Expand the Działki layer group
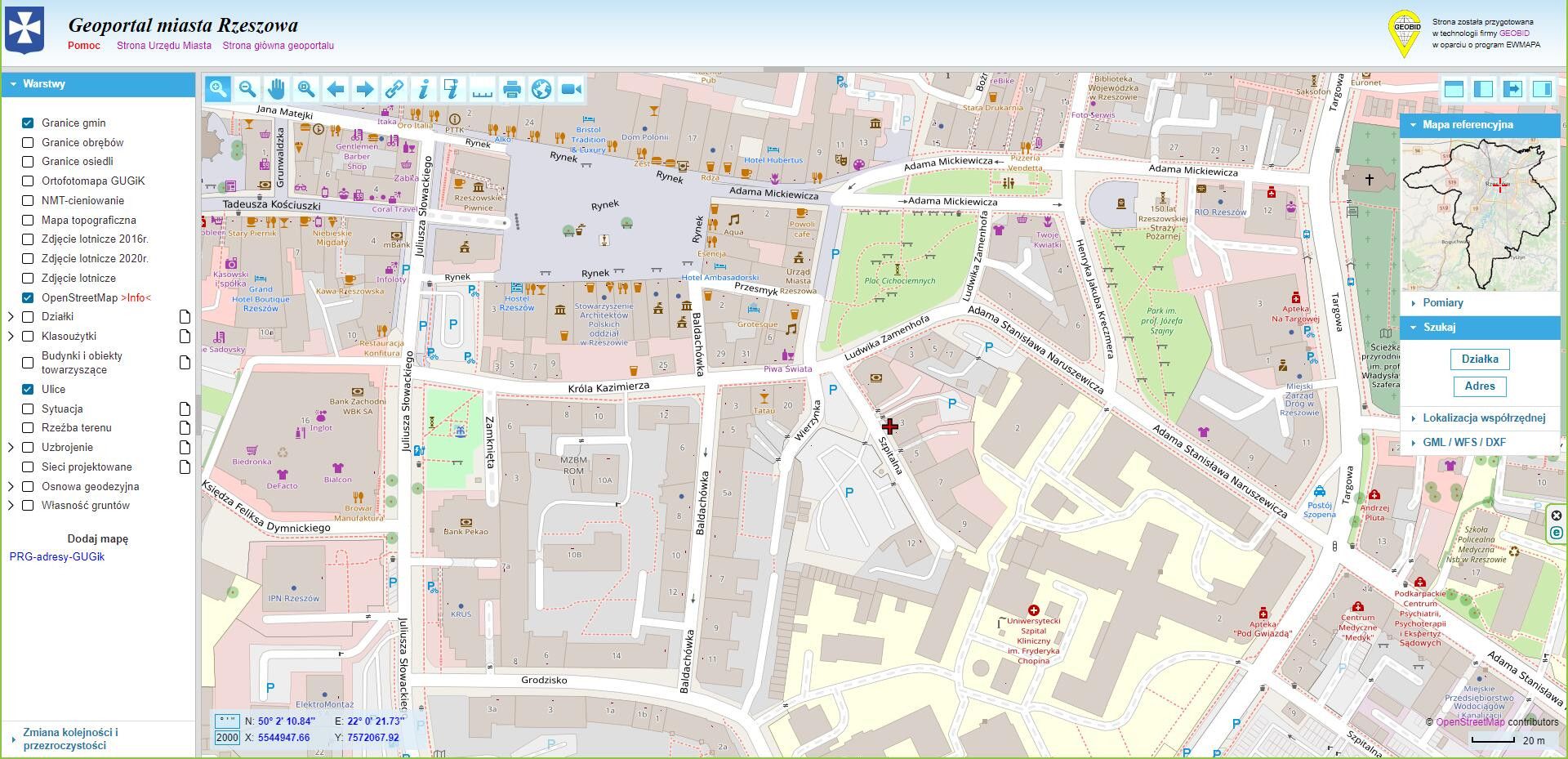The image size is (1568, 759). tap(11, 317)
